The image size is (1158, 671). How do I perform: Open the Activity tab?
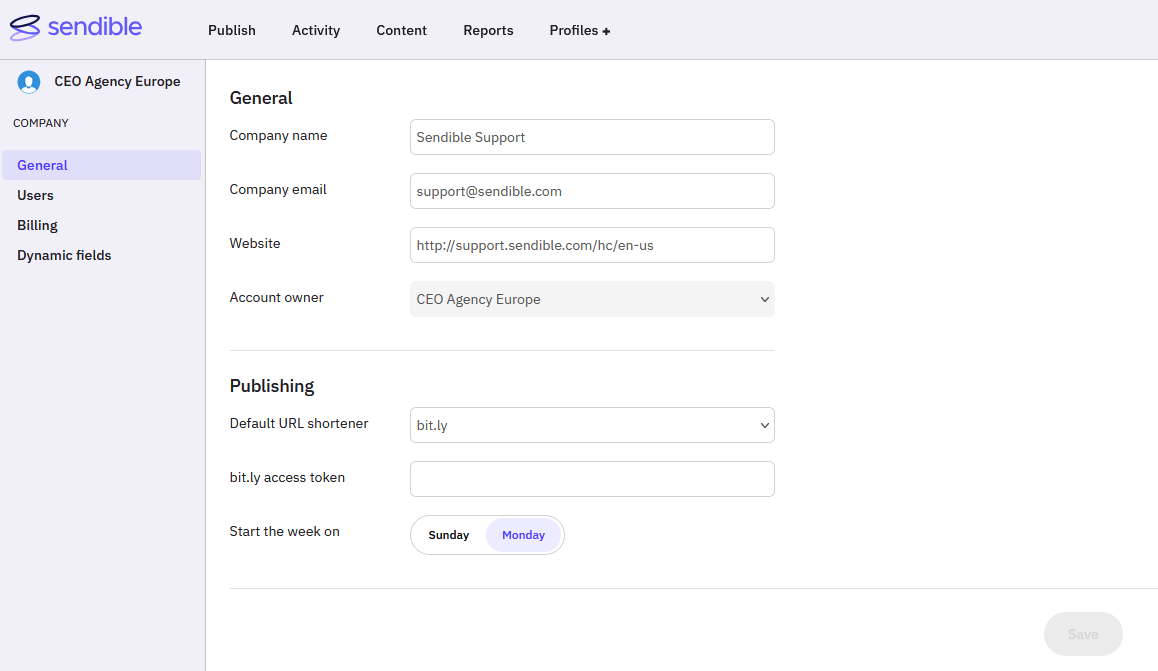click(316, 30)
